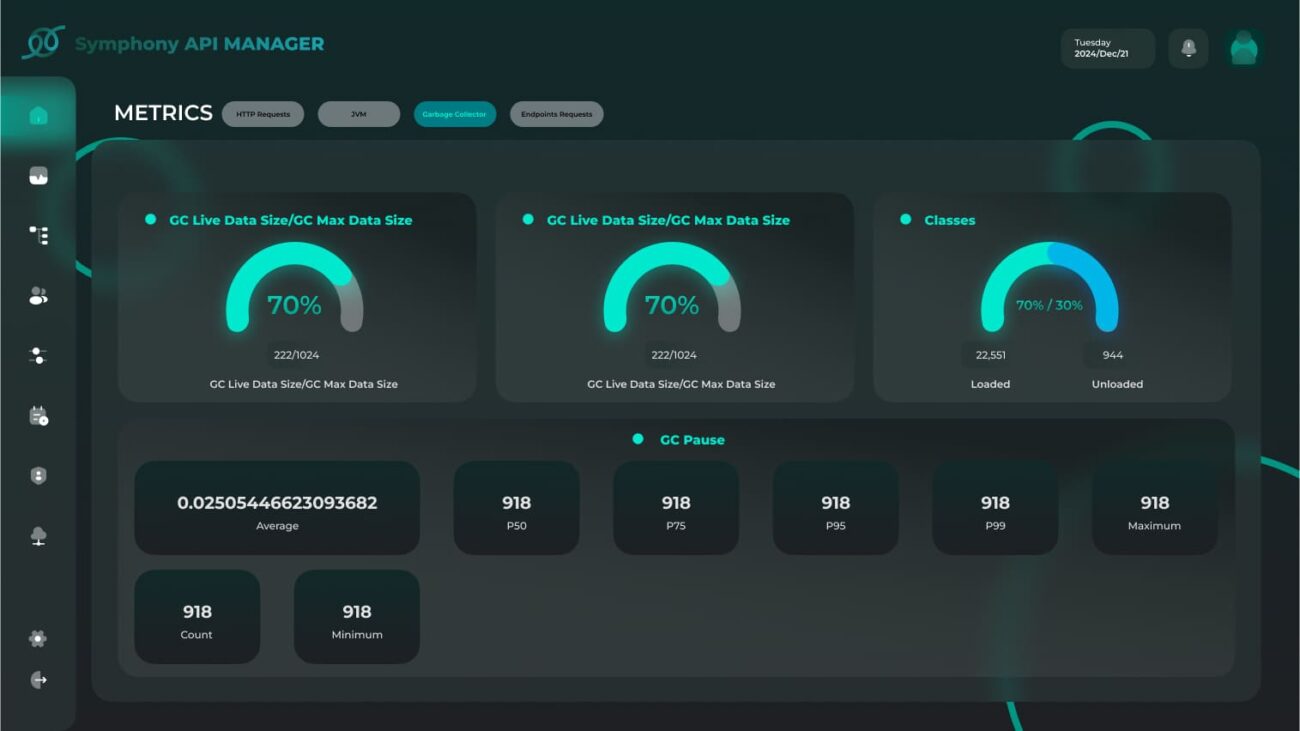Click the Symphony logo icon
Image resolution: width=1300 pixels, height=731 pixels.
tap(43, 43)
